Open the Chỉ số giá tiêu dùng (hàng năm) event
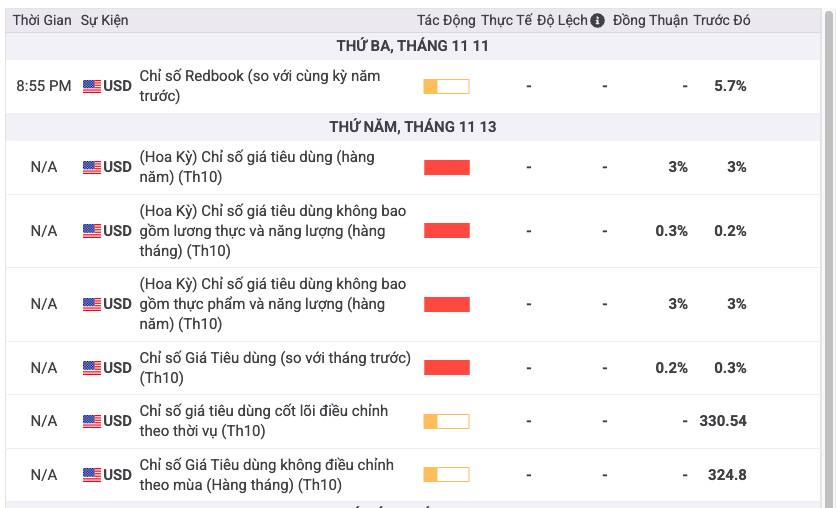Image resolution: width=836 pixels, height=508 pixels. tap(257, 167)
